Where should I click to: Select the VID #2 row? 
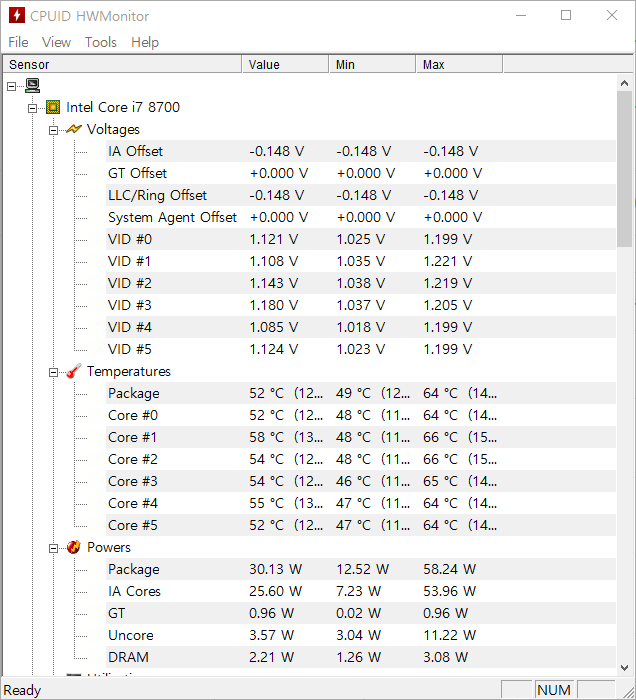361,283
